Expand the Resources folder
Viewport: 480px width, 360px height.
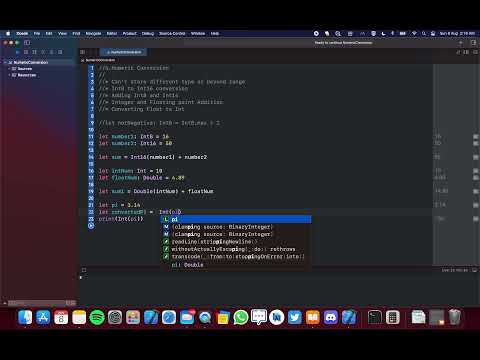click(9, 75)
